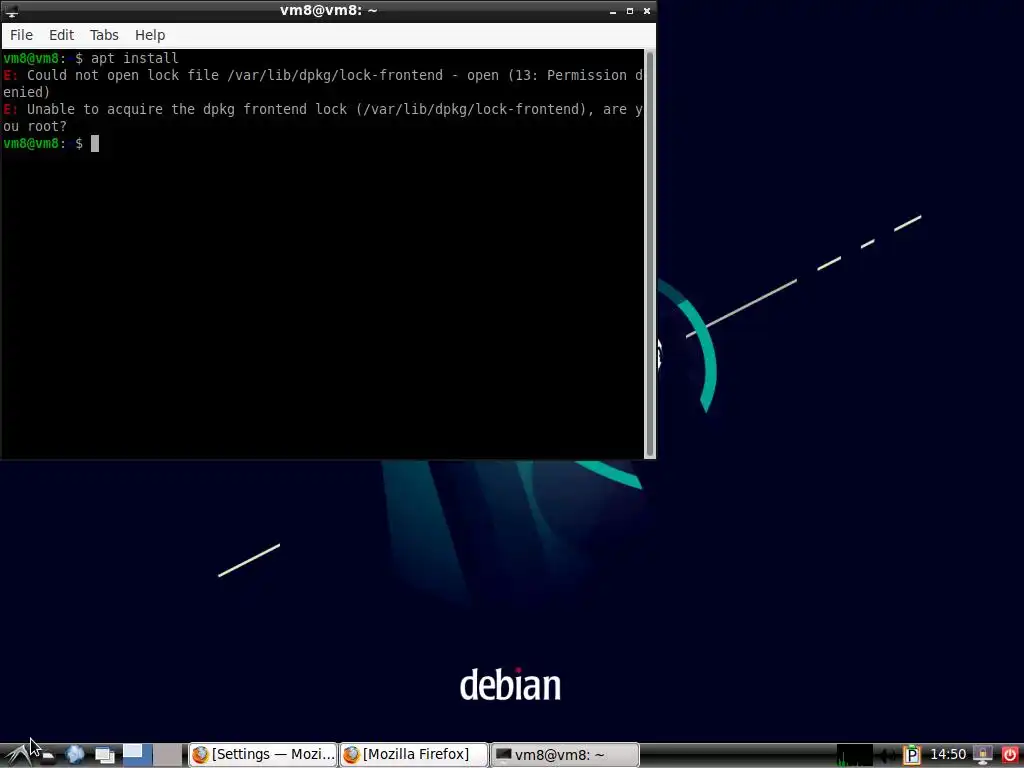Launch the file manager from the panel
This screenshot has width=1024, height=768.
tap(46, 756)
